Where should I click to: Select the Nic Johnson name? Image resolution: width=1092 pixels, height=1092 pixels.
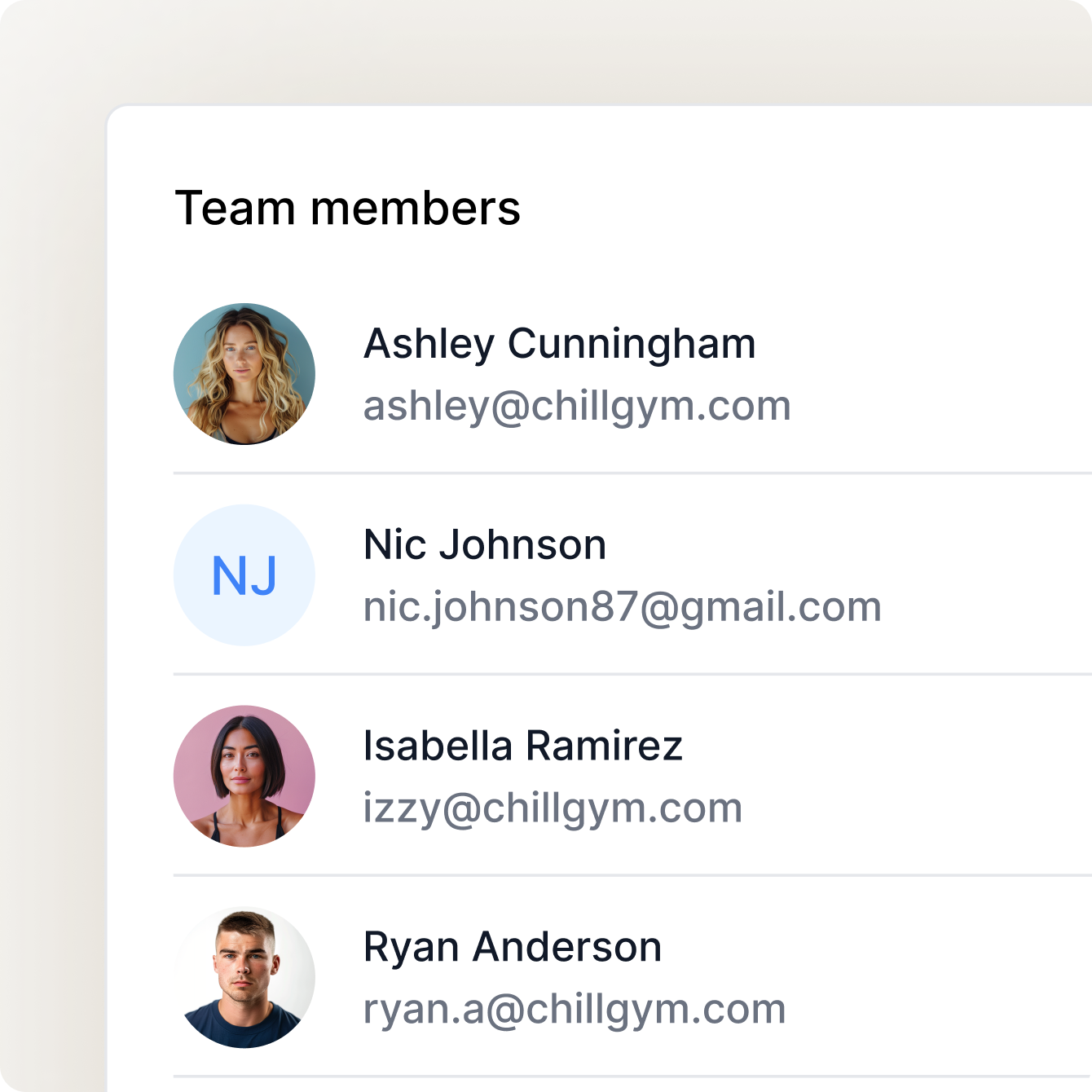[x=485, y=544]
